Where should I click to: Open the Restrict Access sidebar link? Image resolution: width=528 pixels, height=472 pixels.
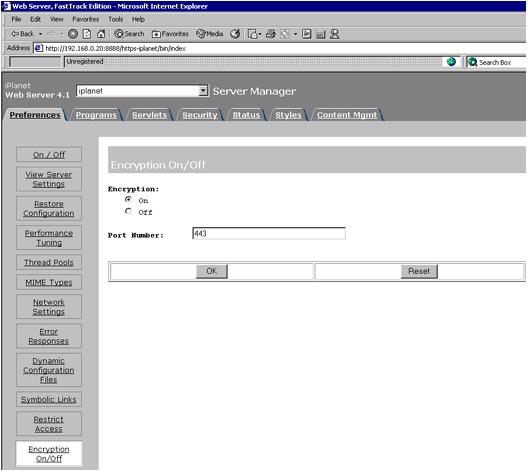[49, 424]
